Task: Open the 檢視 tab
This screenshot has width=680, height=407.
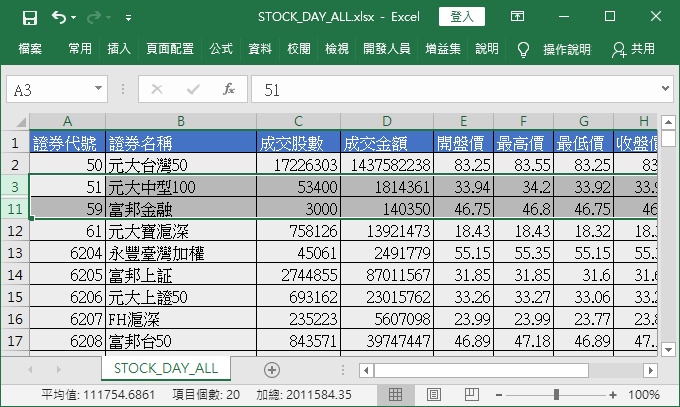Action: [337, 49]
